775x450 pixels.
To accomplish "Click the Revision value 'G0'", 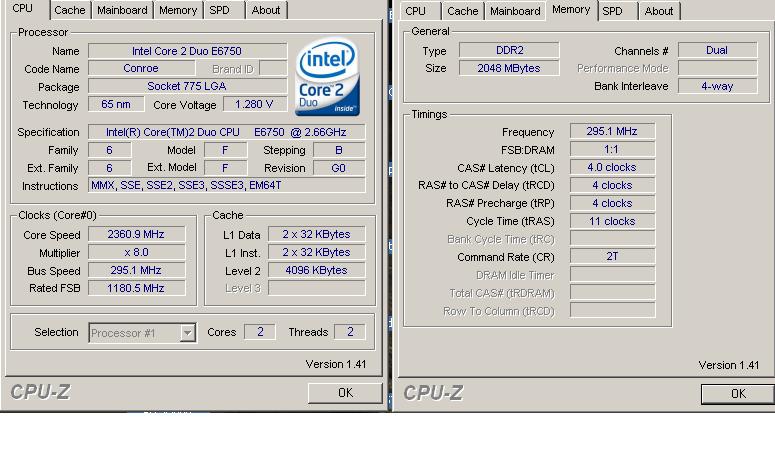I will 339,168.
